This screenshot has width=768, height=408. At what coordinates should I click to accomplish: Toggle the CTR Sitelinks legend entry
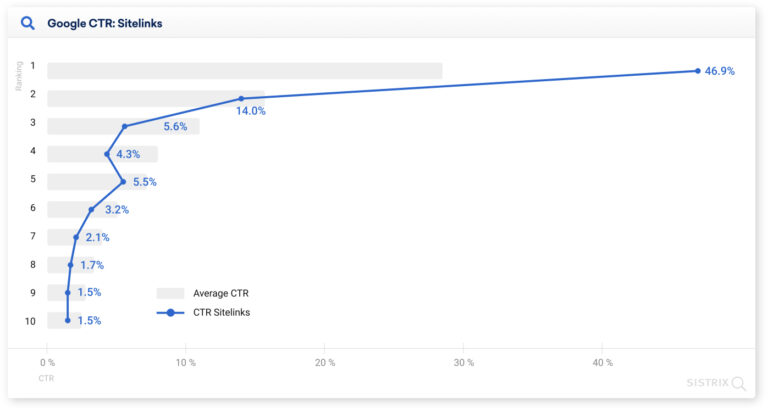(x=221, y=313)
